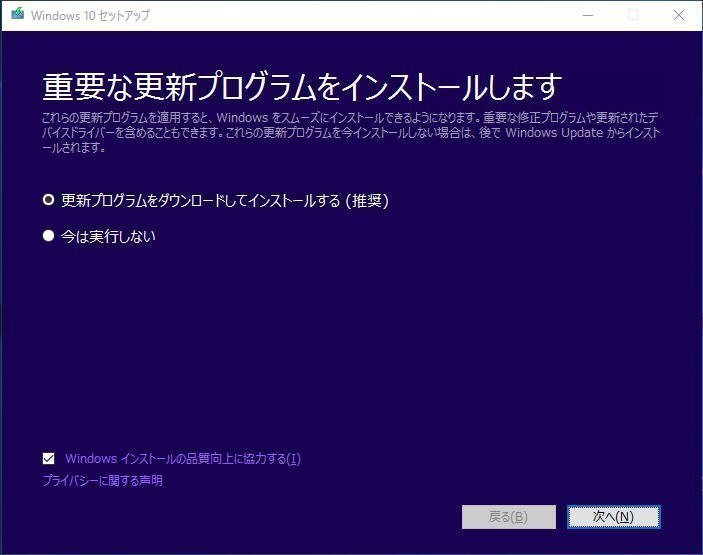Image resolution: width=703 pixels, height=555 pixels.
Task: Click the Windows 10 setup icon in title bar
Action: (18, 14)
